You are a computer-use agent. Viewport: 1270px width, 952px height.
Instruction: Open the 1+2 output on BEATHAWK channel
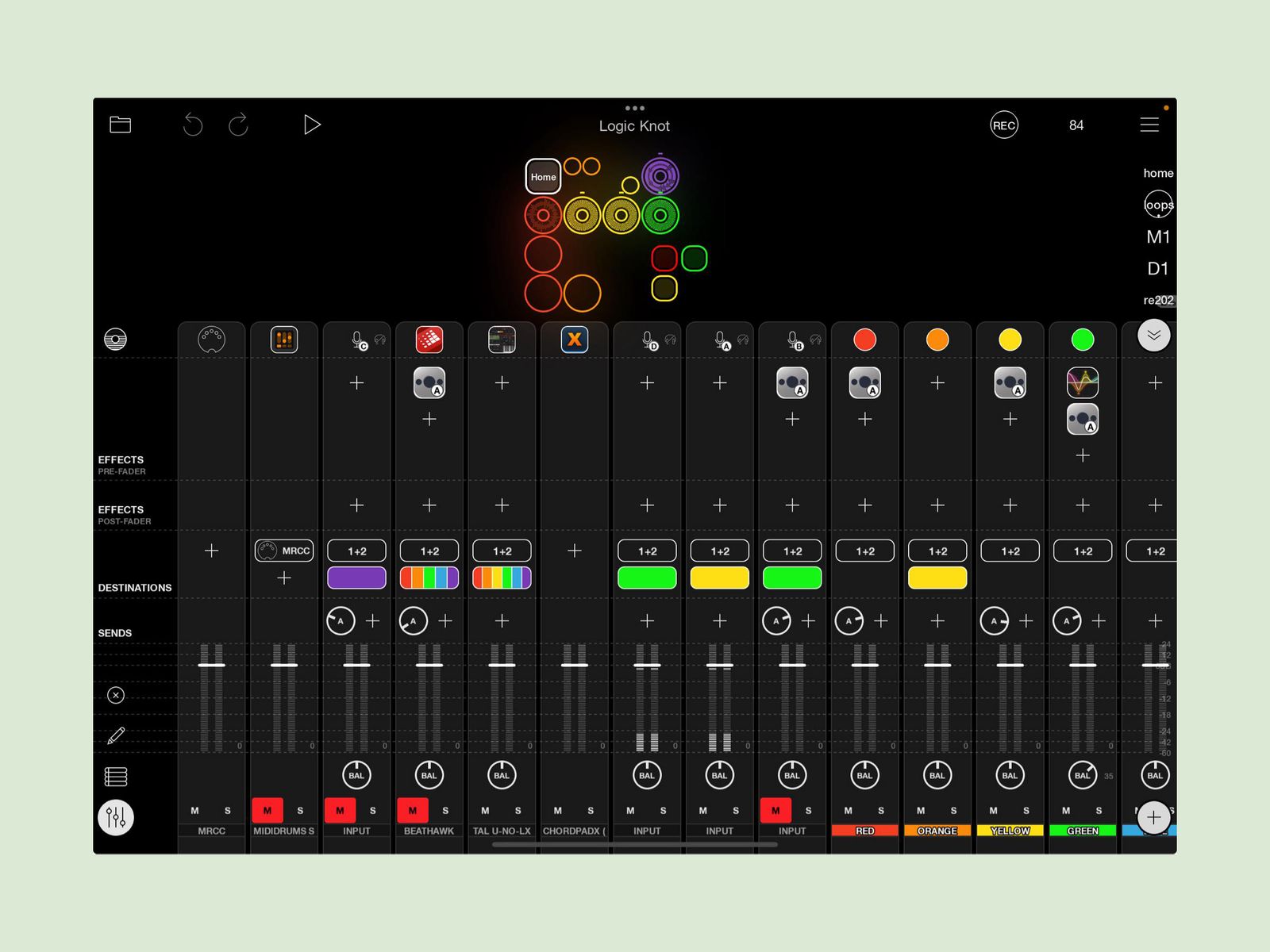click(429, 551)
